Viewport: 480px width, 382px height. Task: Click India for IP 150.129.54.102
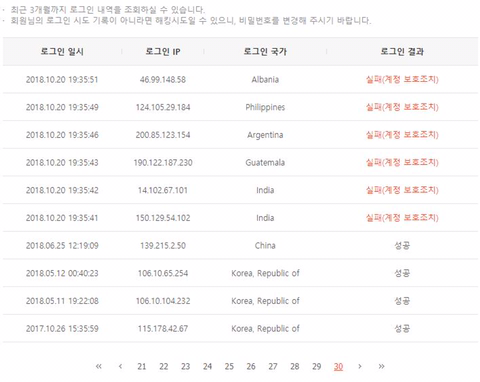[265, 218]
